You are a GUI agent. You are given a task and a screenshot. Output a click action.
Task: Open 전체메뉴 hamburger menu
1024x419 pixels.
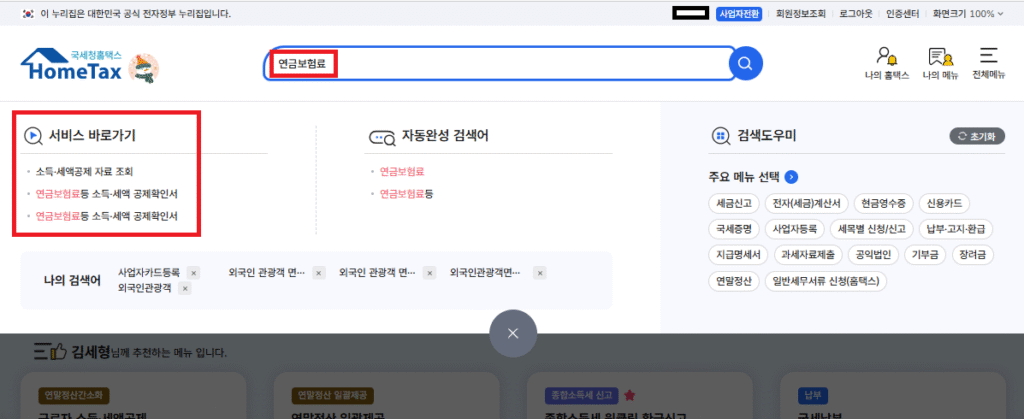(989, 63)
